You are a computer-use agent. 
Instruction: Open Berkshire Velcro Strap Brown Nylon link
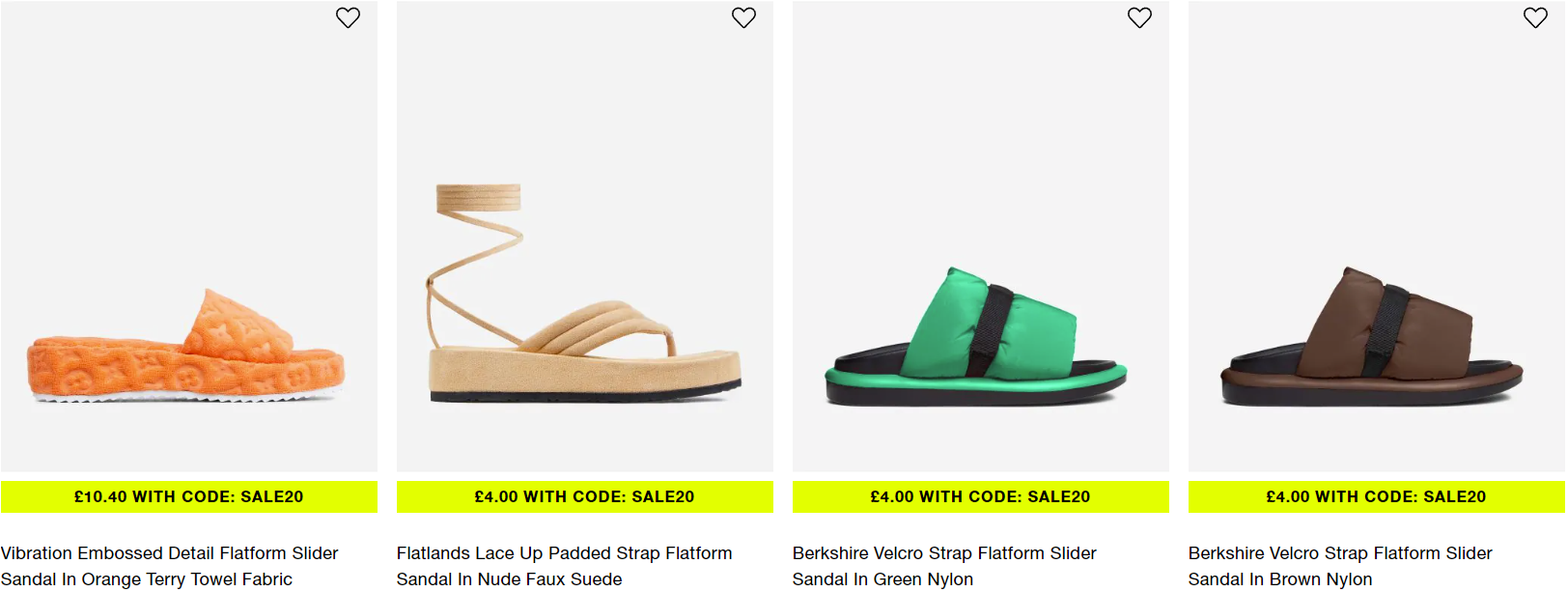point(1340,566)
